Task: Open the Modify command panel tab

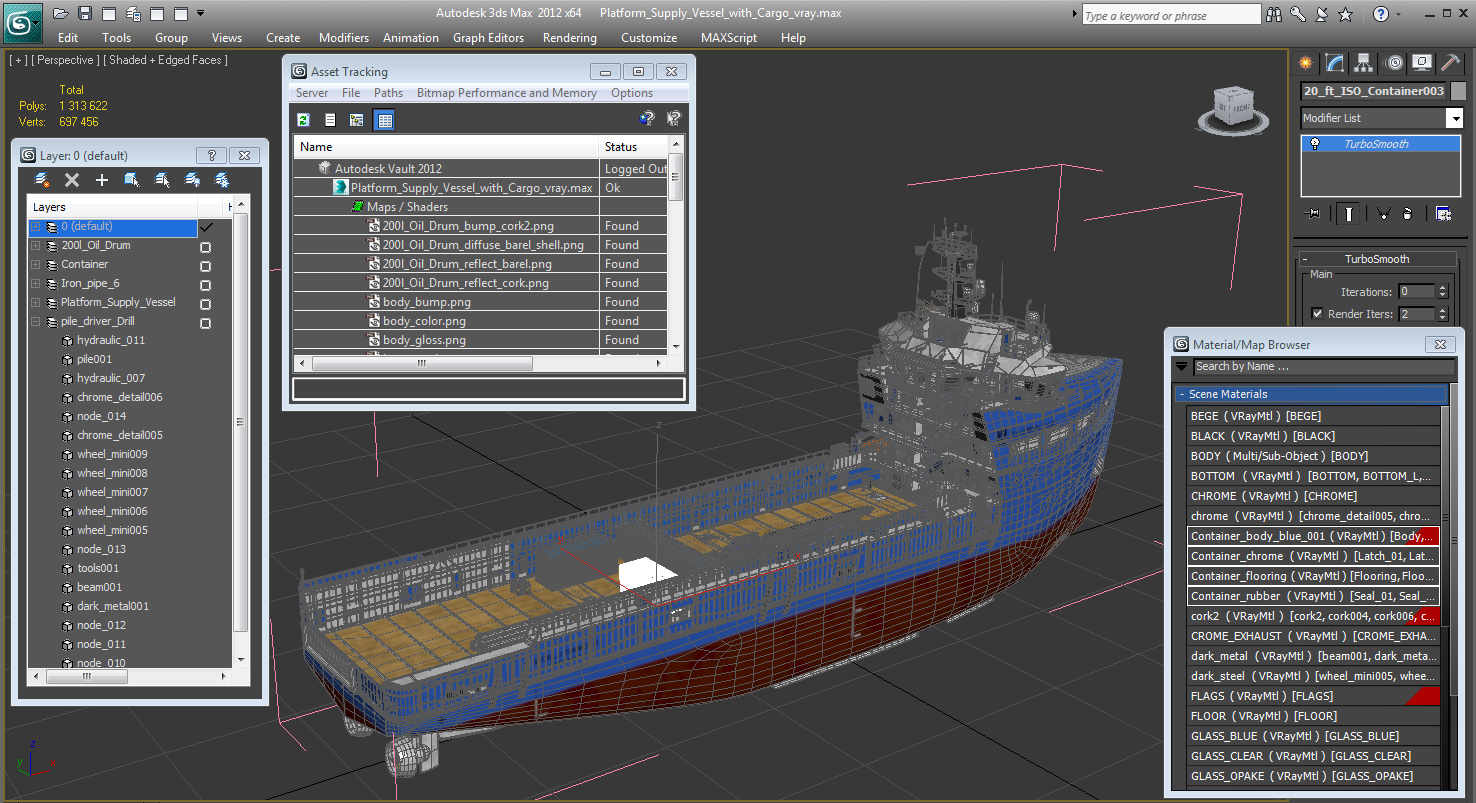Action: (1335, 63)
